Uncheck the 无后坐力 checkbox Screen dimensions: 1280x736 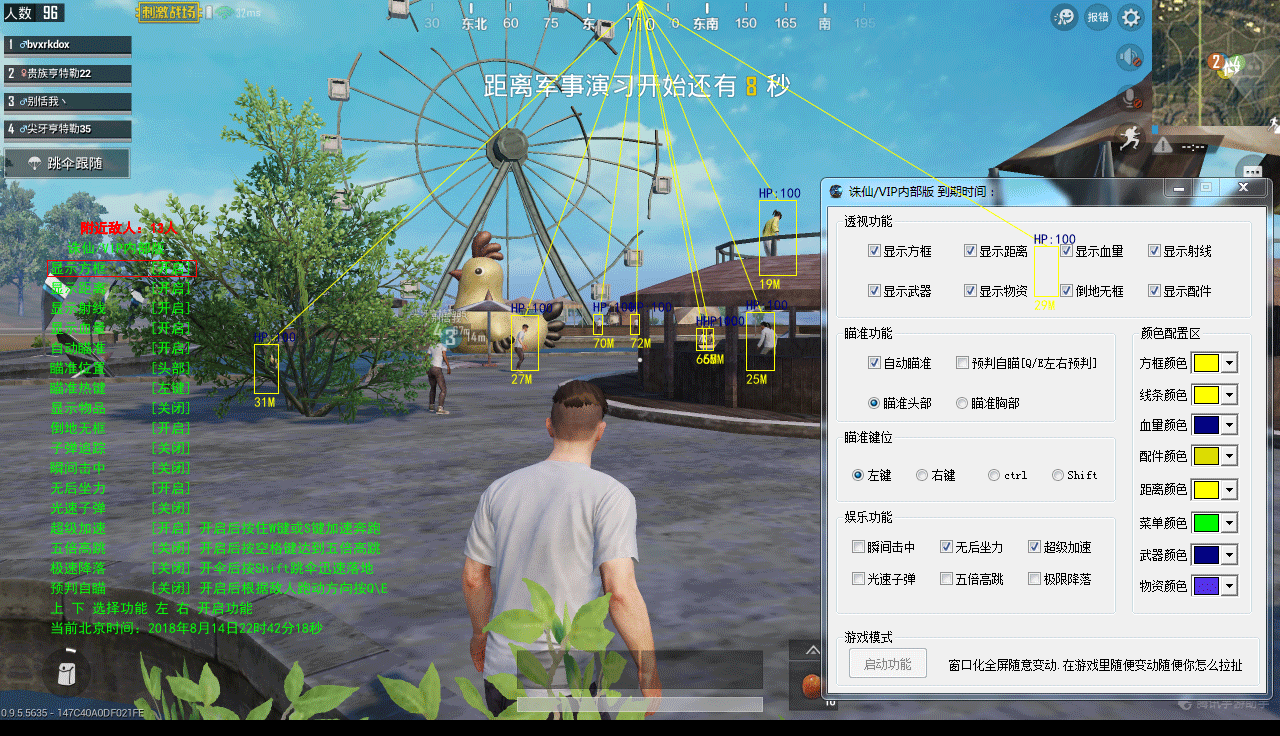(947, 547)
